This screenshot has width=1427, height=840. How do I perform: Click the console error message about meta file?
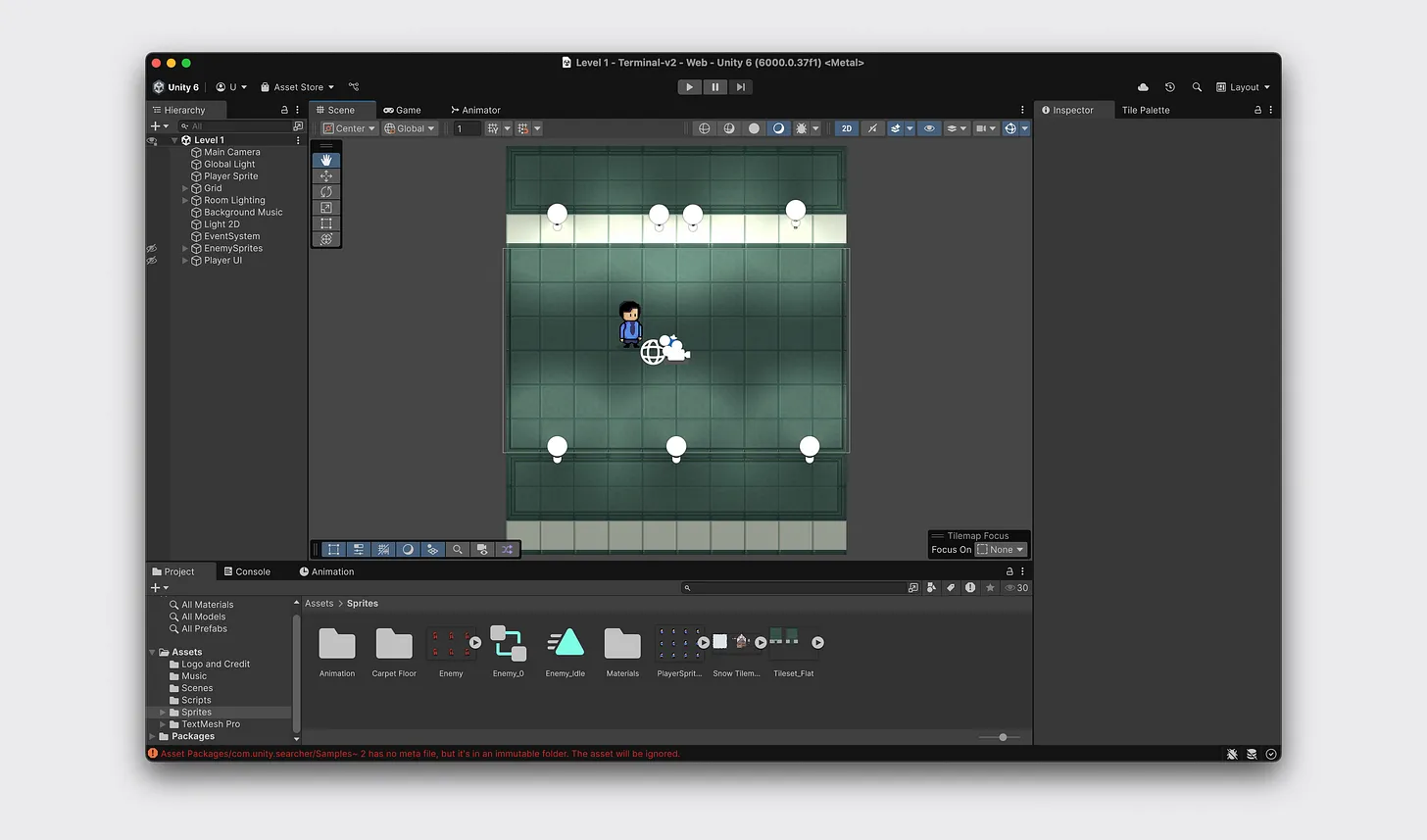click(421, 754)
